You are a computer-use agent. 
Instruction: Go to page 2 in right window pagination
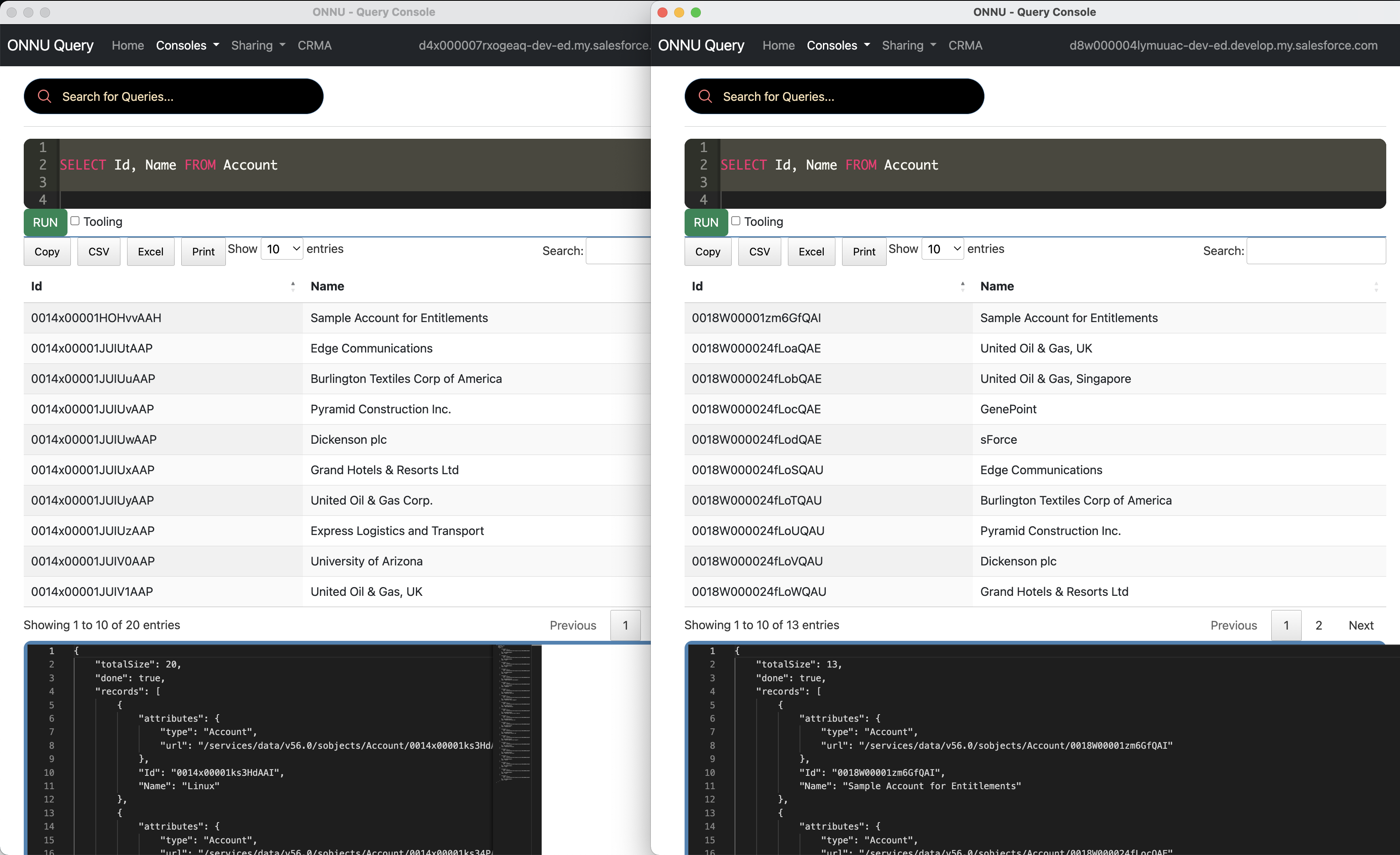(x=1319, y=625)
